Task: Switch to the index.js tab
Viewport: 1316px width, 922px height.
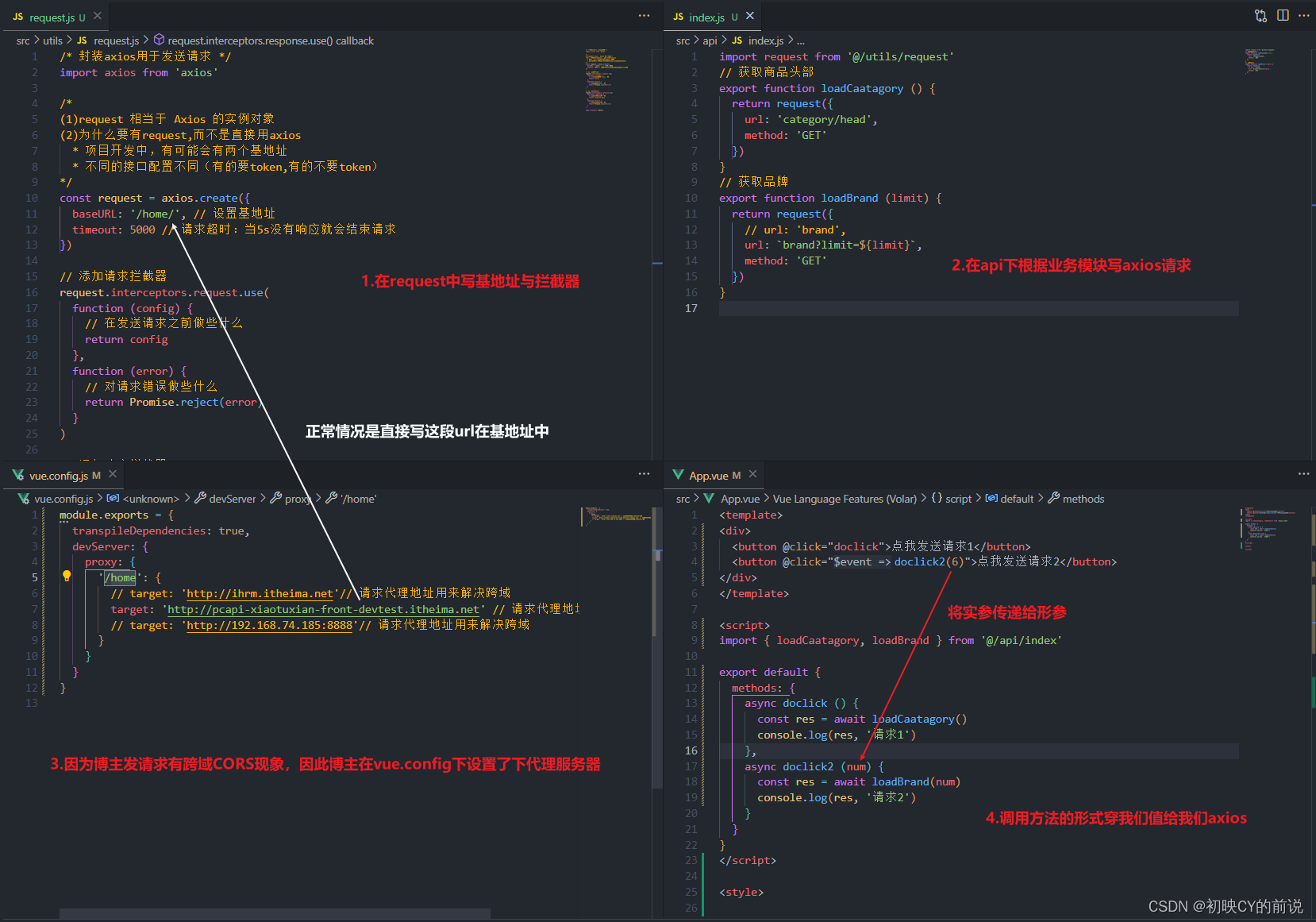Action: pos(707,16)
